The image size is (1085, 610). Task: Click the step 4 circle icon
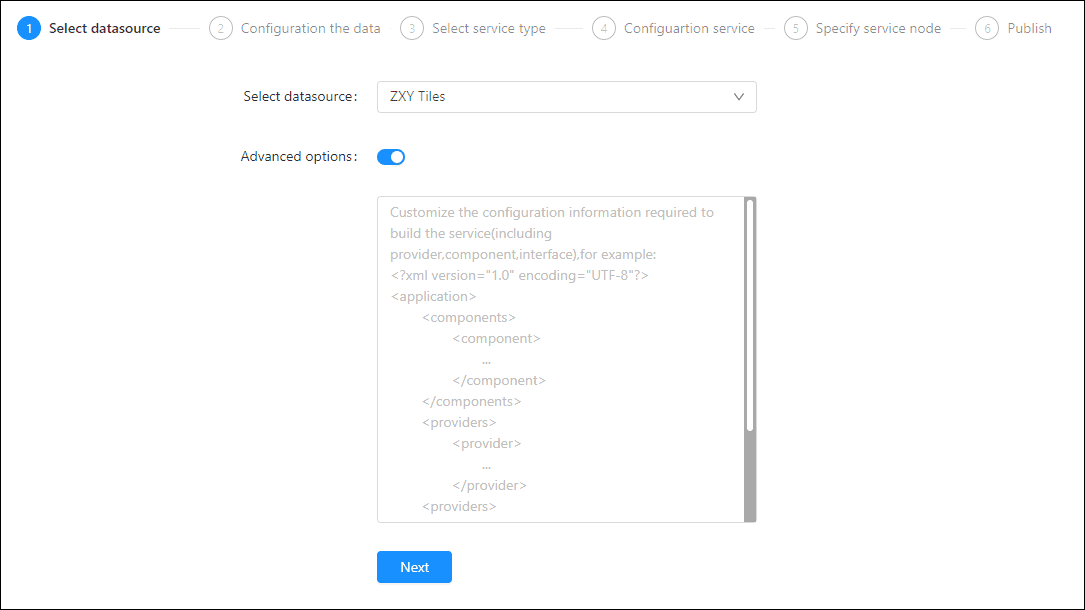point(604,28)
